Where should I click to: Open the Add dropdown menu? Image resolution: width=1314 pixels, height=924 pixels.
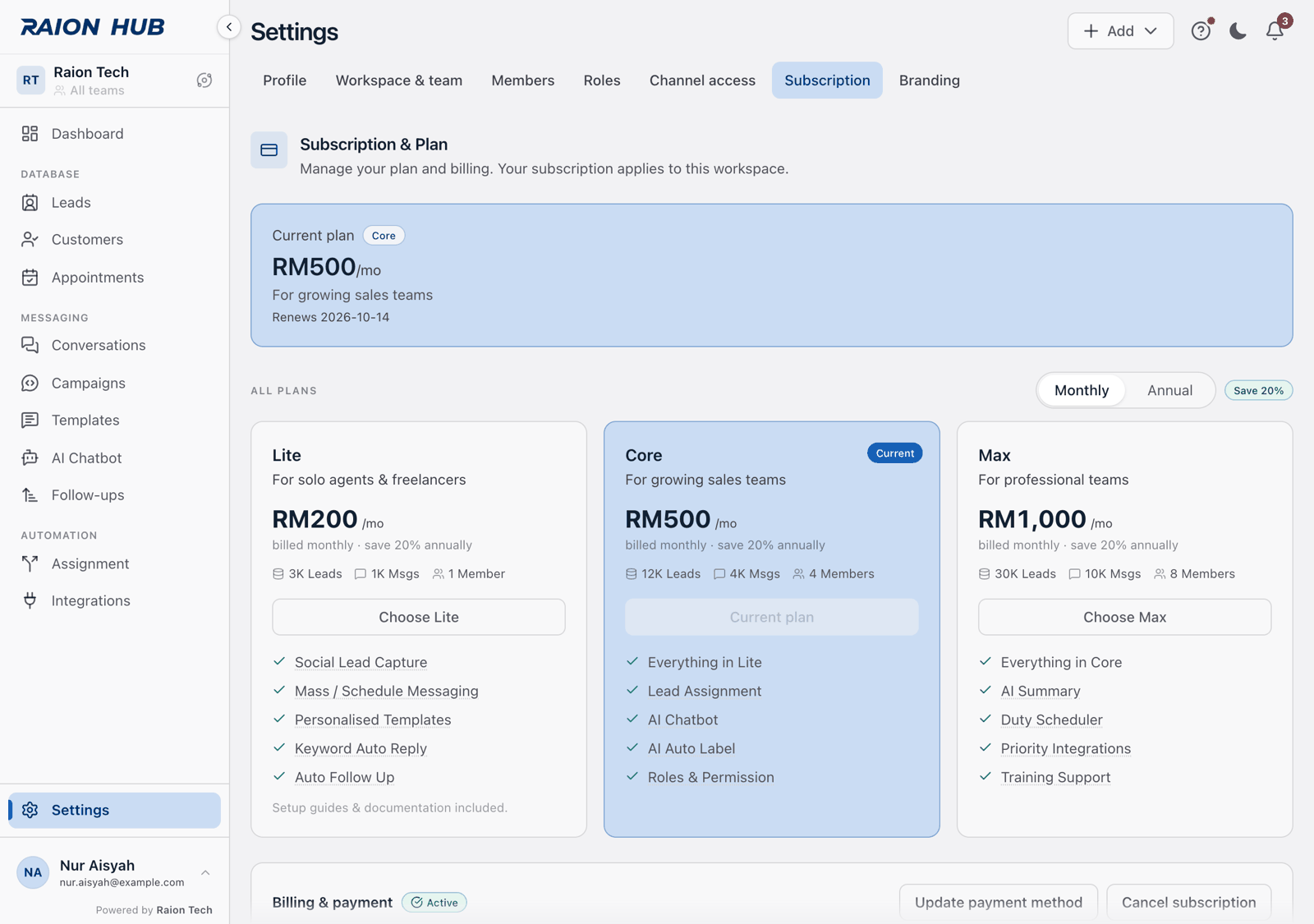coord(1120,31)
